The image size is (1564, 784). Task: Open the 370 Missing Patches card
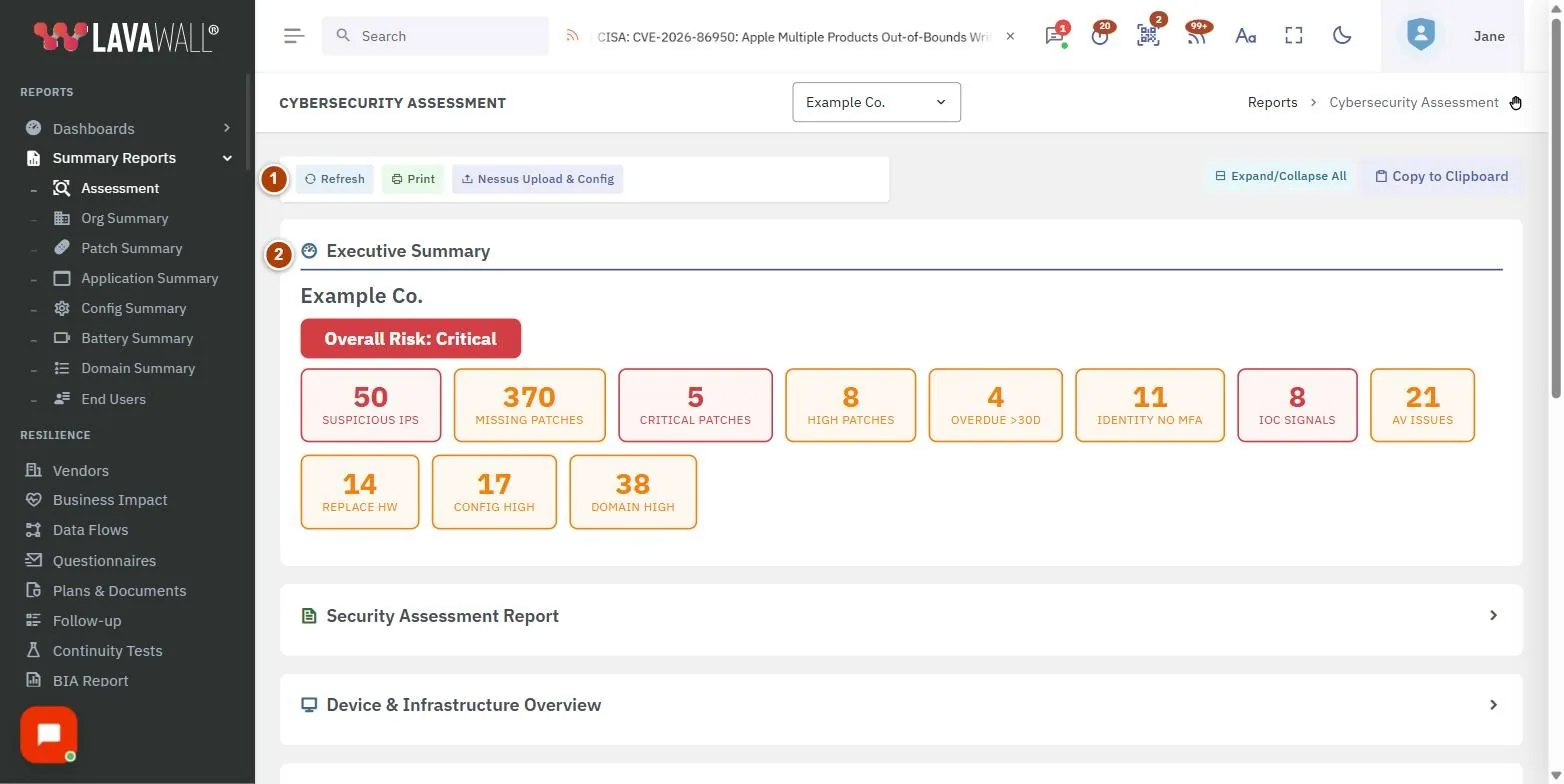pos(529,405)
